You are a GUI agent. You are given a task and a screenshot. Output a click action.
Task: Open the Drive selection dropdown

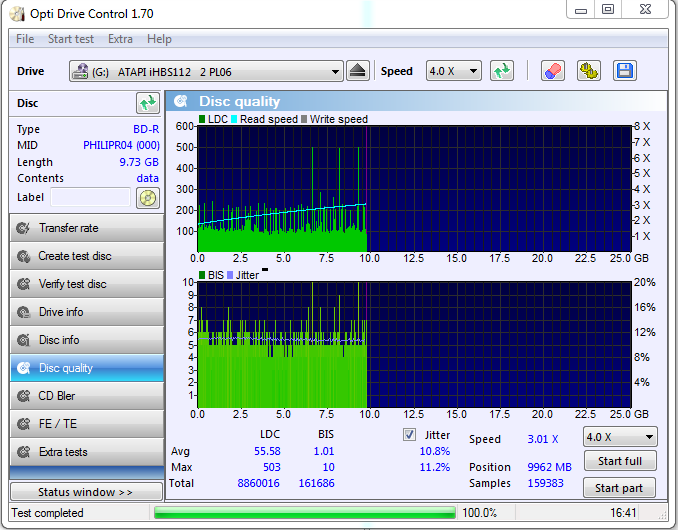pyautogui.click(x=206, y=71)
